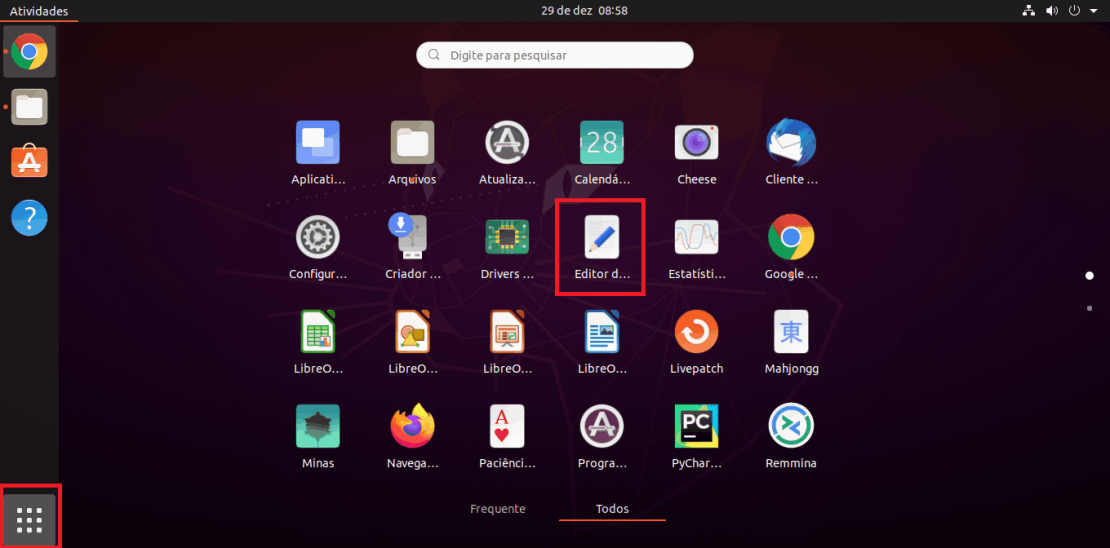Screen dimensions: 1110x548
Task: Open LibreOffice Calc spreadsheet icon
Action: pos(318,331)
